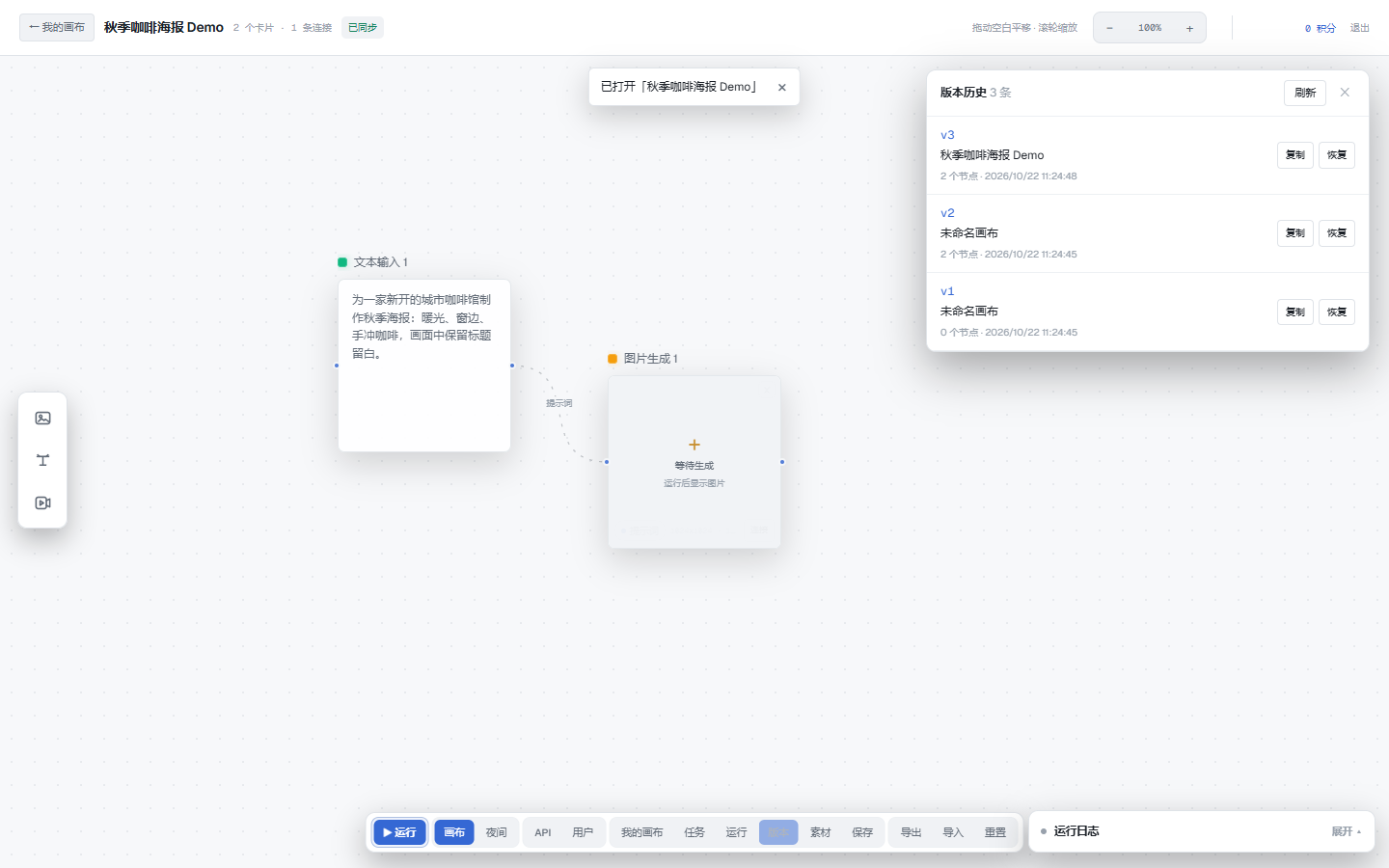The width and height of the screenshot is (1389, 868).
Task: Close the 版本历史 panel
Action: pyautogui.click(x=1345, y=93)
